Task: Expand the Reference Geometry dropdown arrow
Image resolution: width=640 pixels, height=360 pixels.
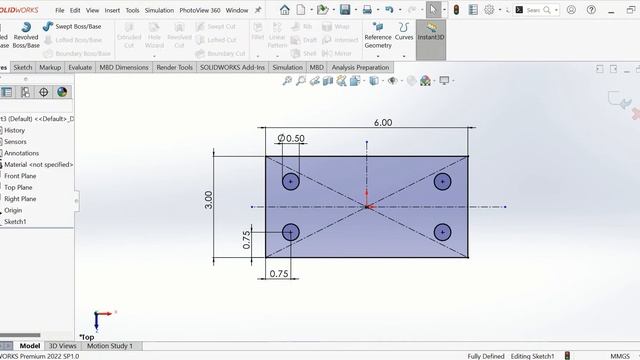Action: click(x=378, y=56)
